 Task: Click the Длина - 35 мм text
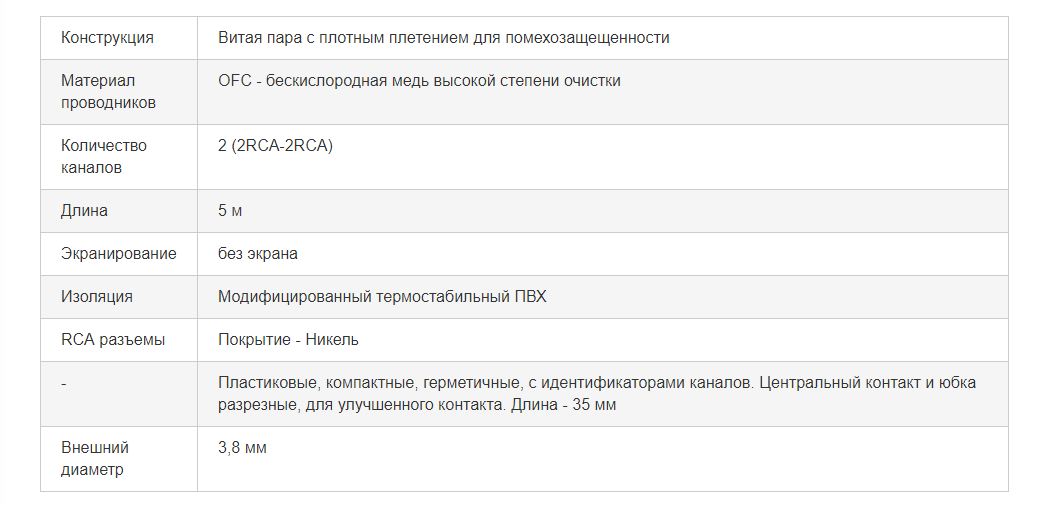coord(563,405)
